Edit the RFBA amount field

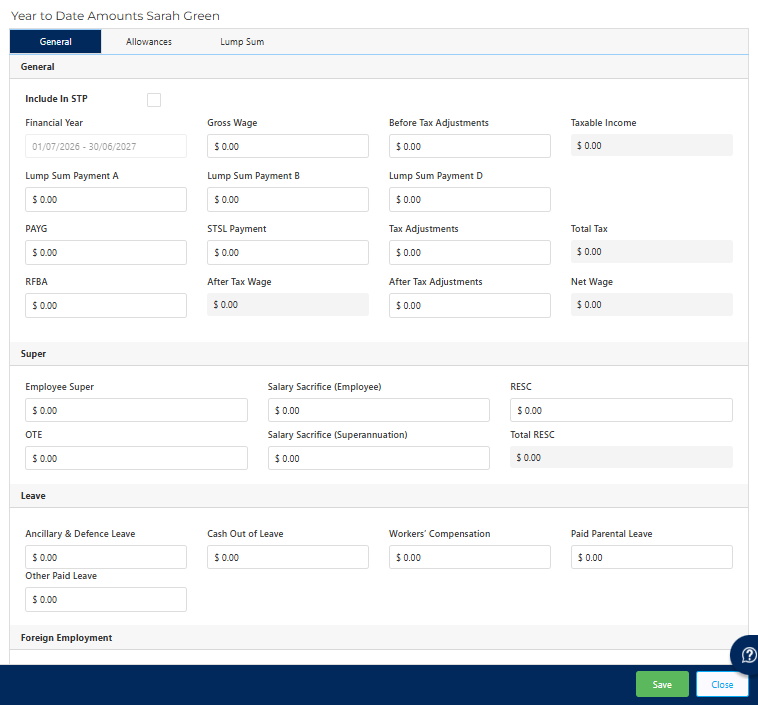pos(106,305)
